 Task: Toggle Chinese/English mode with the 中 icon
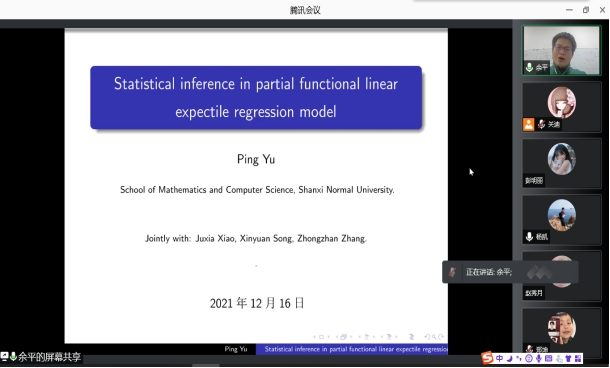[x=500, y=358]
